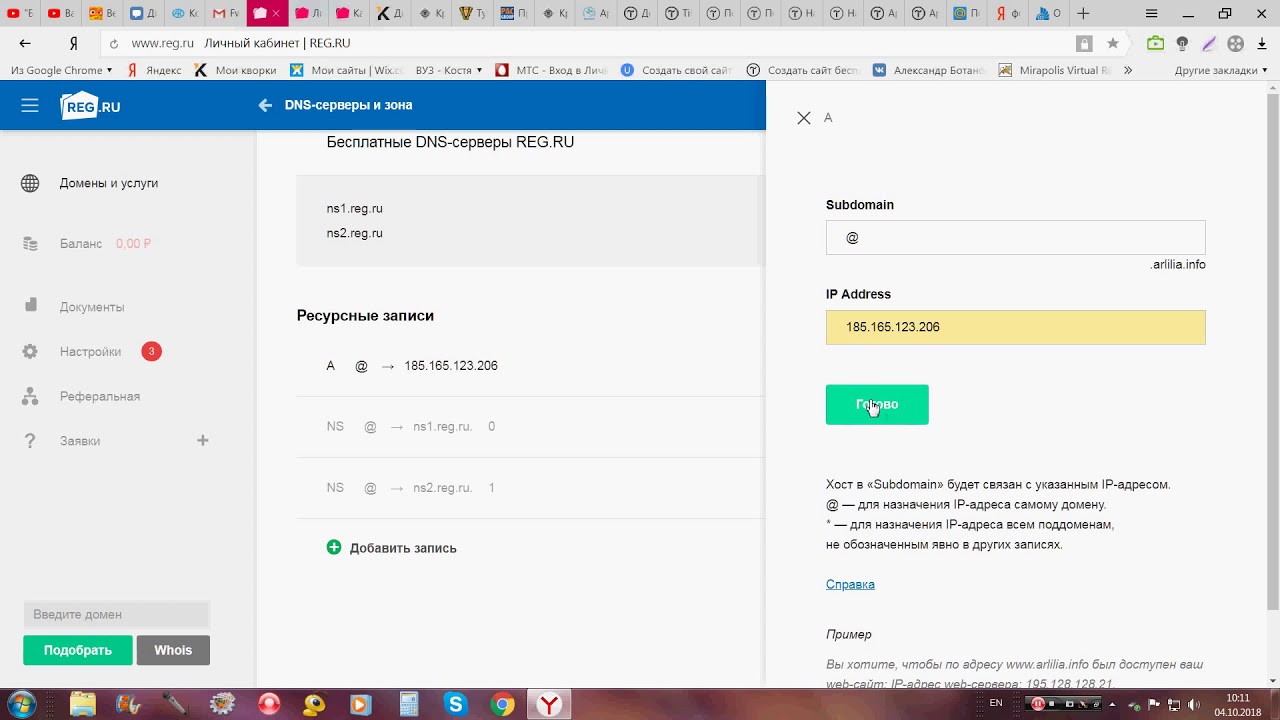
Task: Select the NS record ns2.reg.ru. row
Action: click(x=530, y=488)
